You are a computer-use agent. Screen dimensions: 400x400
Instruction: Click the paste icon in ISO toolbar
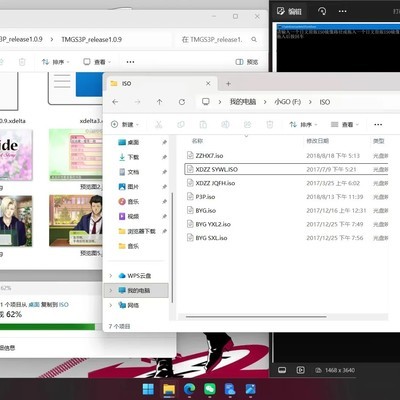click(203, 124)
